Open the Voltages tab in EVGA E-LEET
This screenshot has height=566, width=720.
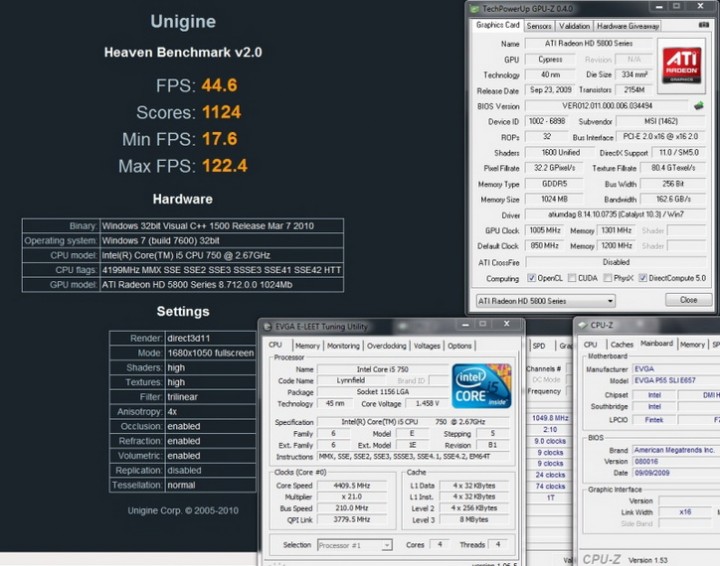(427, 346)
